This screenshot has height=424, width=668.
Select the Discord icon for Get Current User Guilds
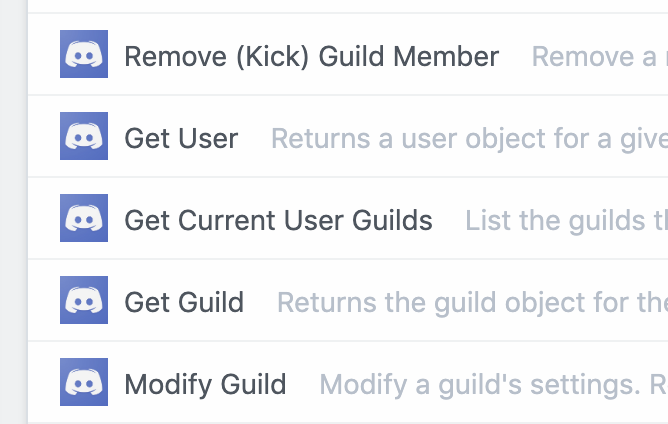pyautogui.click(x=85, y=219)
